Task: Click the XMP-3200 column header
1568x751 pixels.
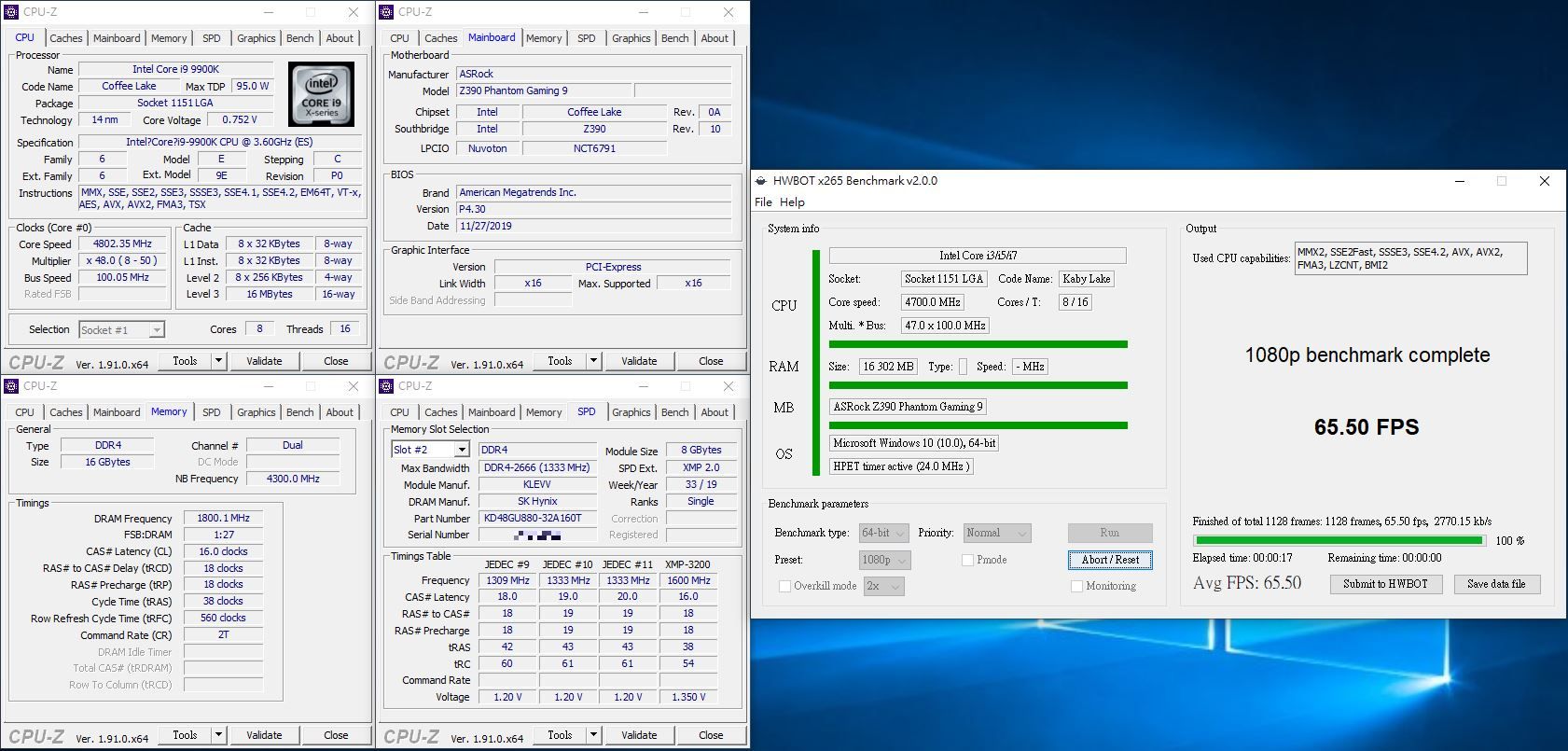Action: click(687, 563)
